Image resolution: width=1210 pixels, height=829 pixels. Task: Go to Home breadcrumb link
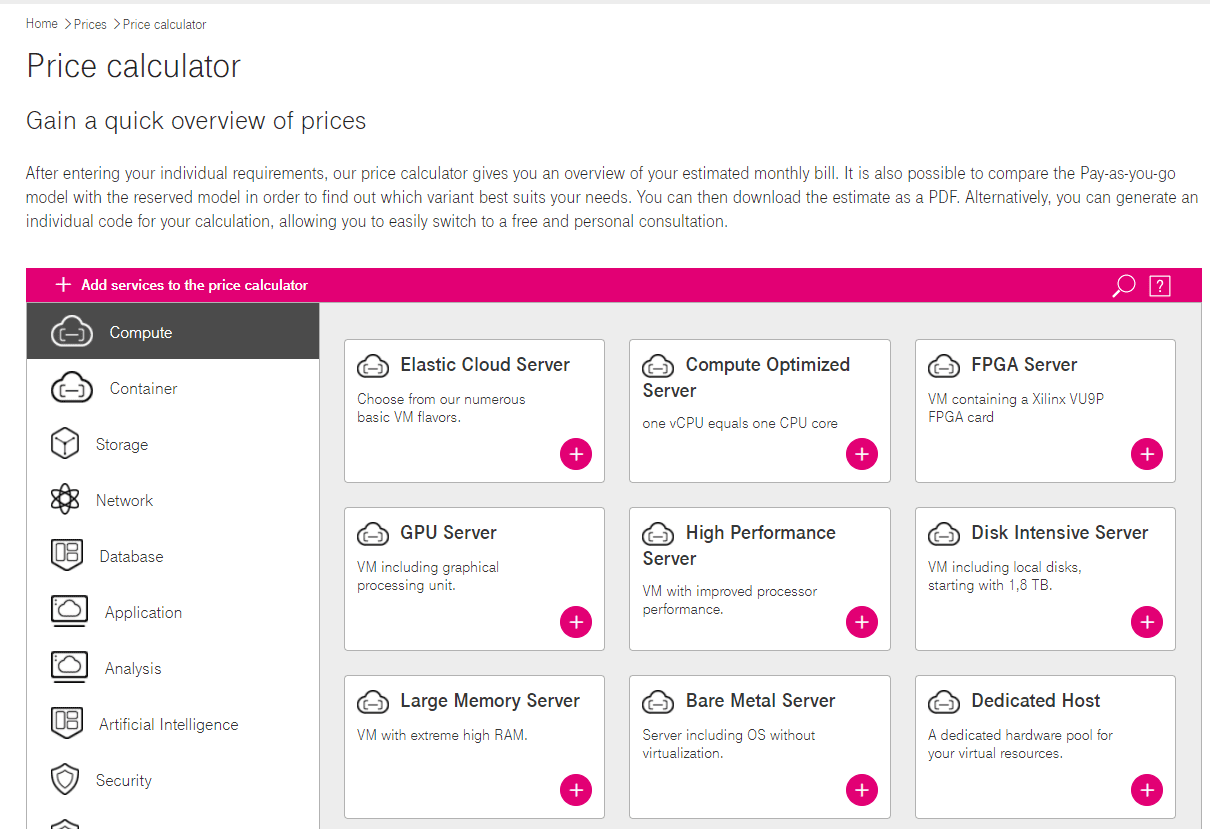tap(42, 24)
